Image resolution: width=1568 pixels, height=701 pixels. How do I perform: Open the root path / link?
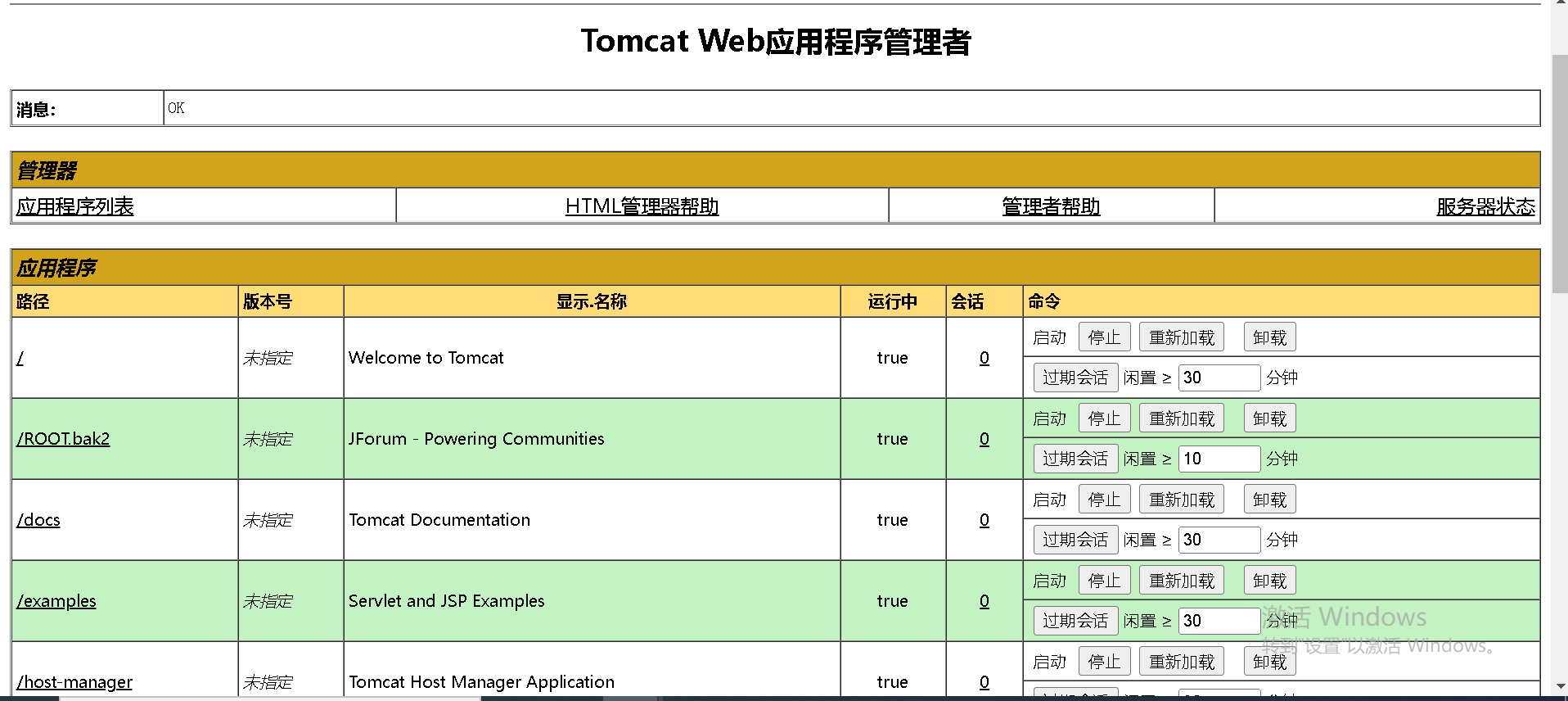point(20,358)
